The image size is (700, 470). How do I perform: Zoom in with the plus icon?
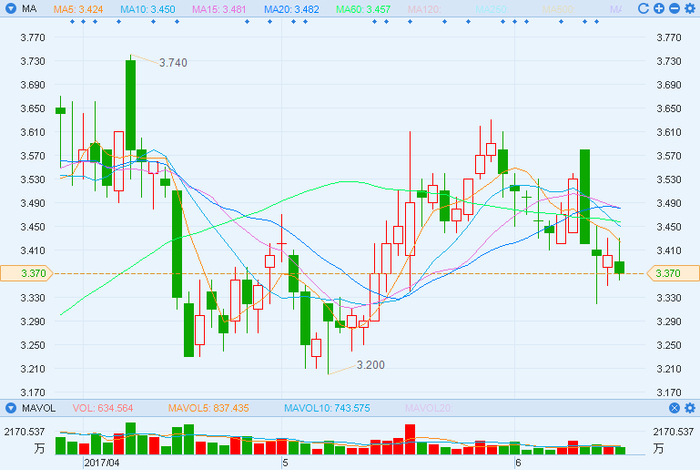point(659,8)
